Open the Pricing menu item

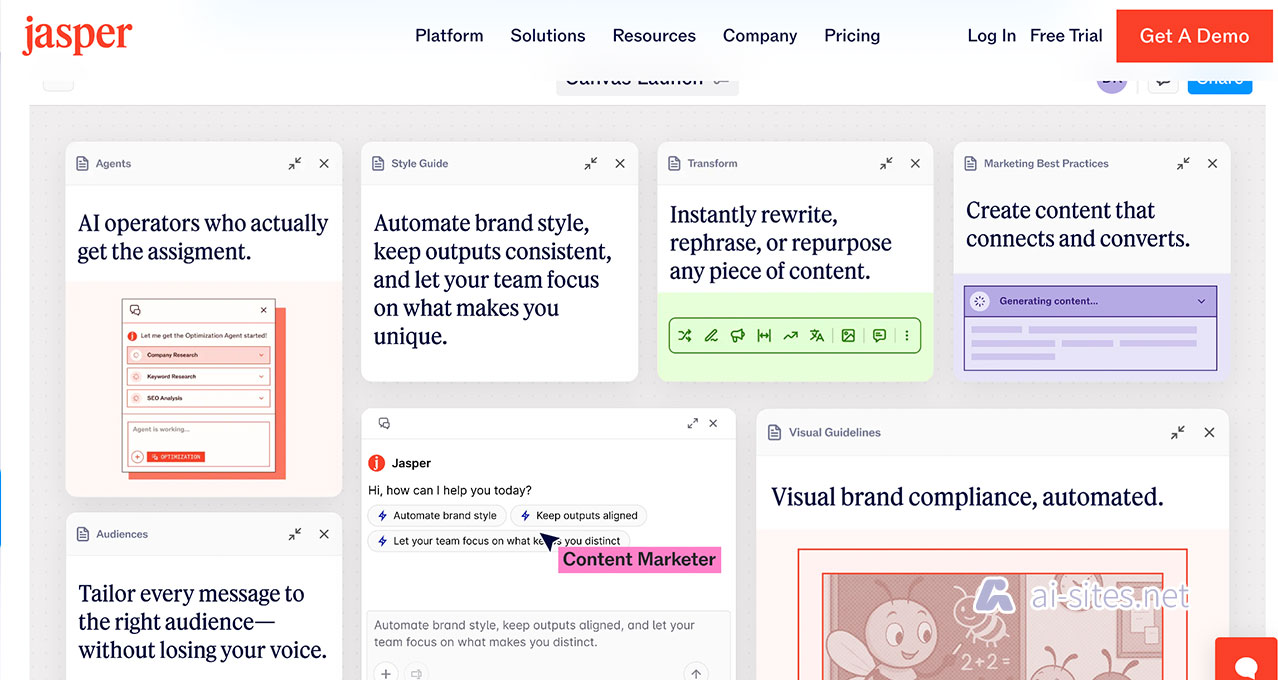[x=852, y=35]
